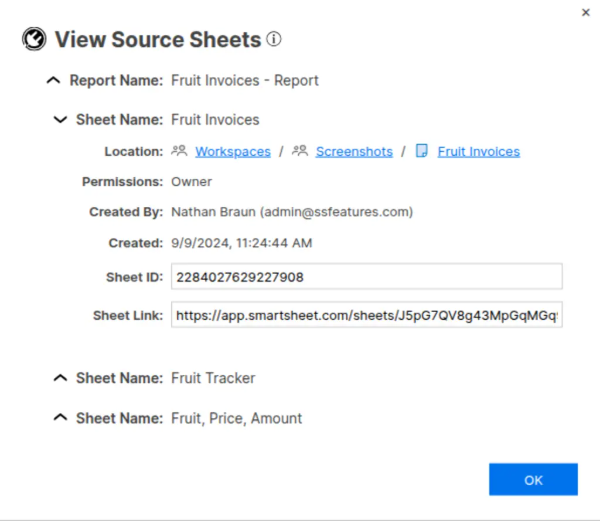Click the '9/9/2024, 11:24:44 AM' created date

coord(241,243)
